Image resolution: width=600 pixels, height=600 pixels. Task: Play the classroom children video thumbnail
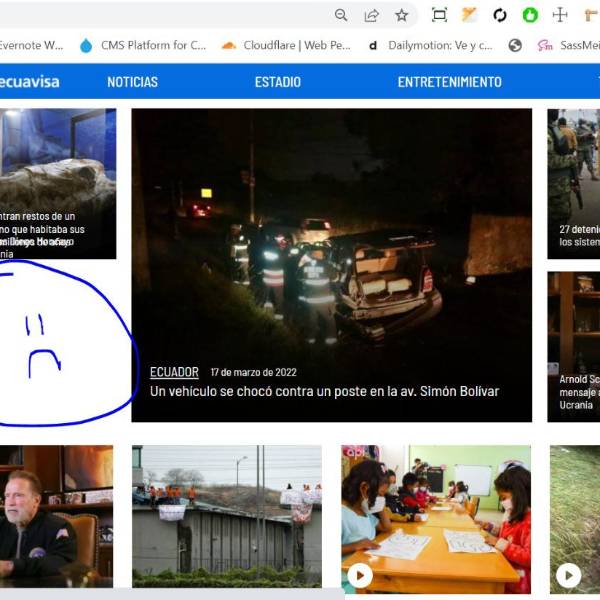click(360, 575)
